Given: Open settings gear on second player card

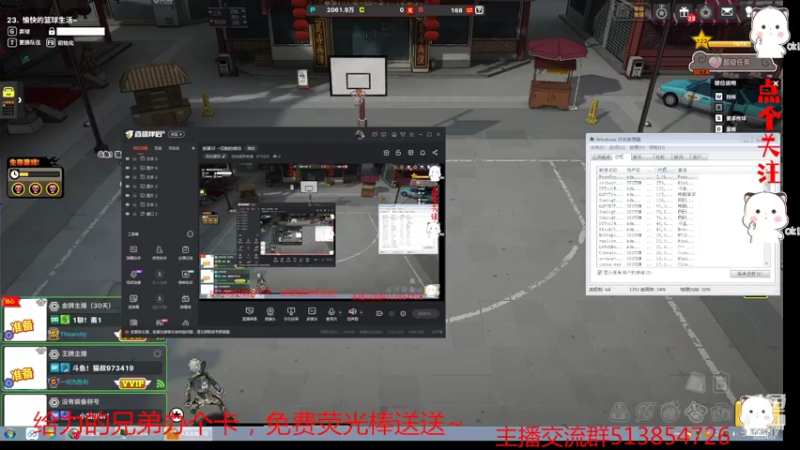Looking at the screenshot, I should coord(157,353).
